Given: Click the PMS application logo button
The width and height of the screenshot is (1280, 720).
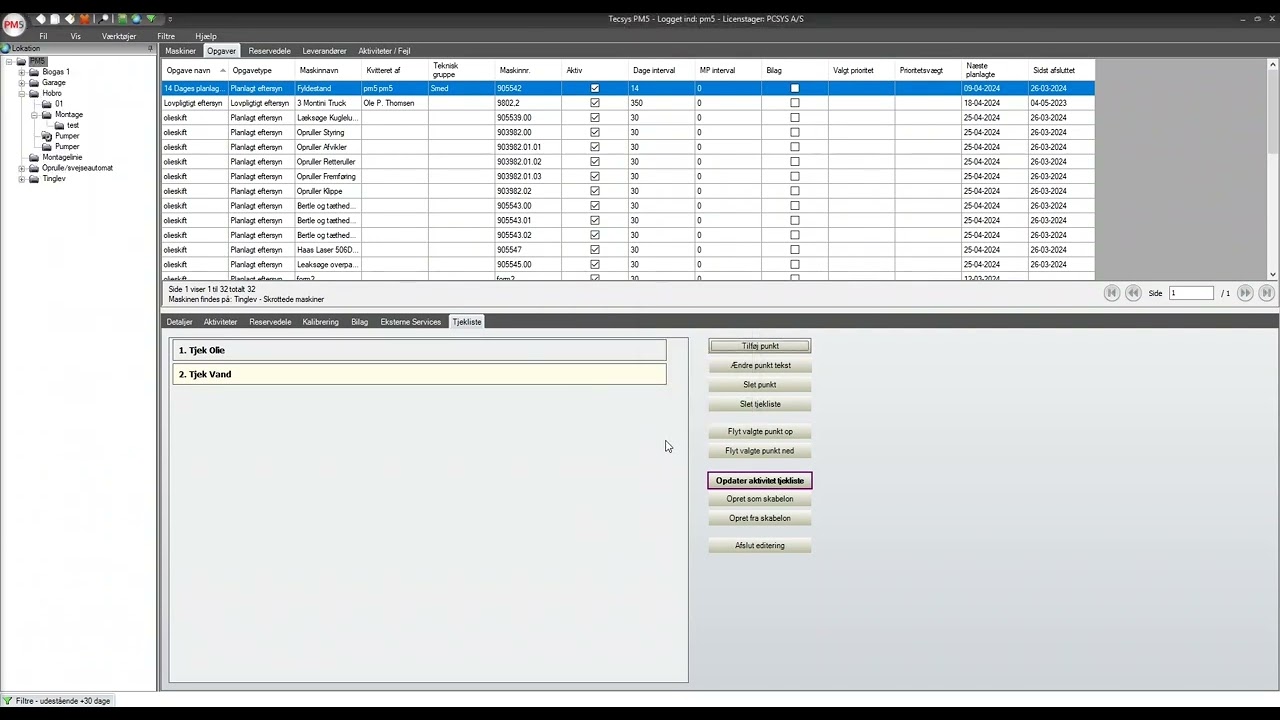Looking at the screenshot, I should pos(14,25).
